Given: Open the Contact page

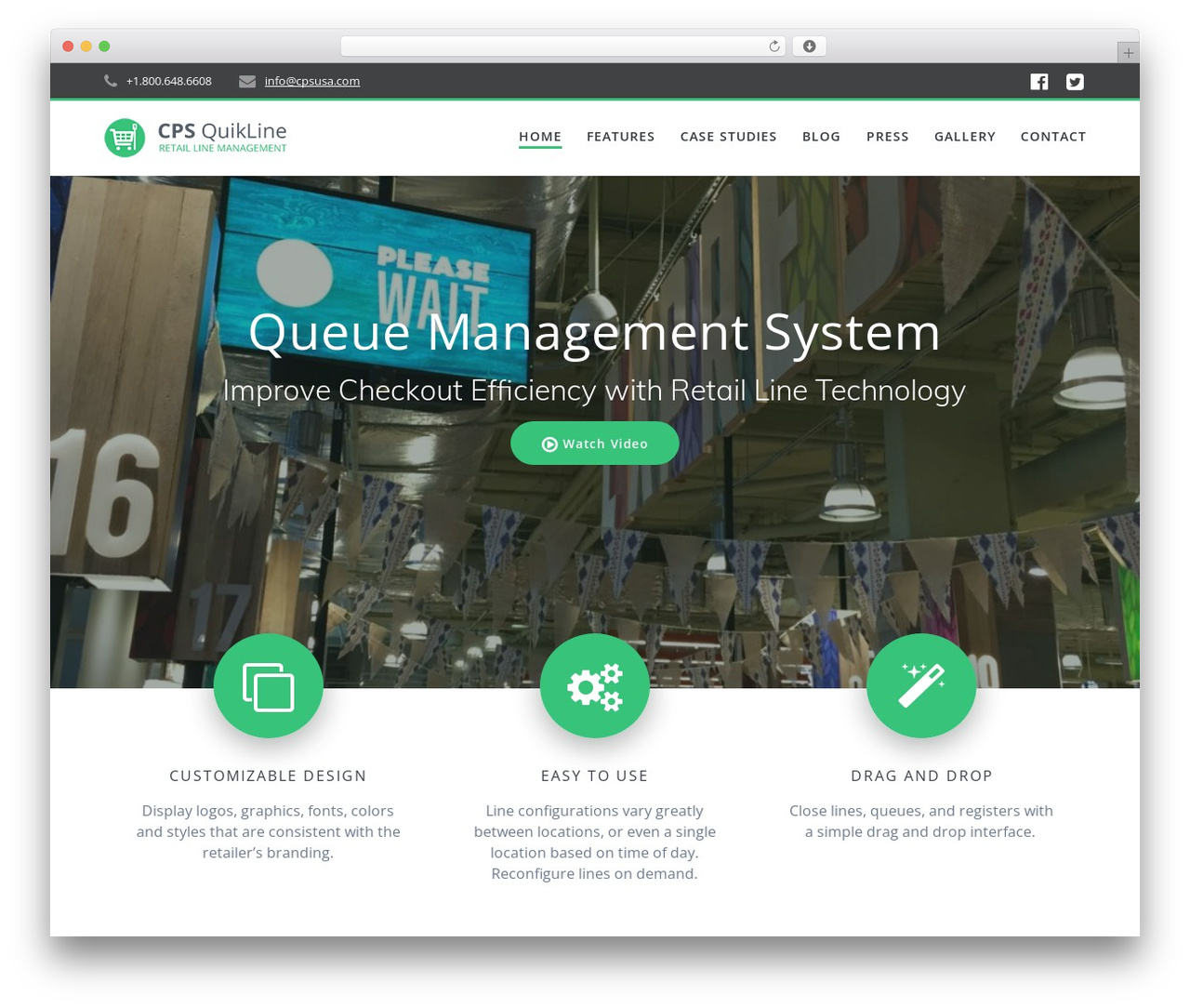Looking at the screenshot, I should tap(1053, 137).
